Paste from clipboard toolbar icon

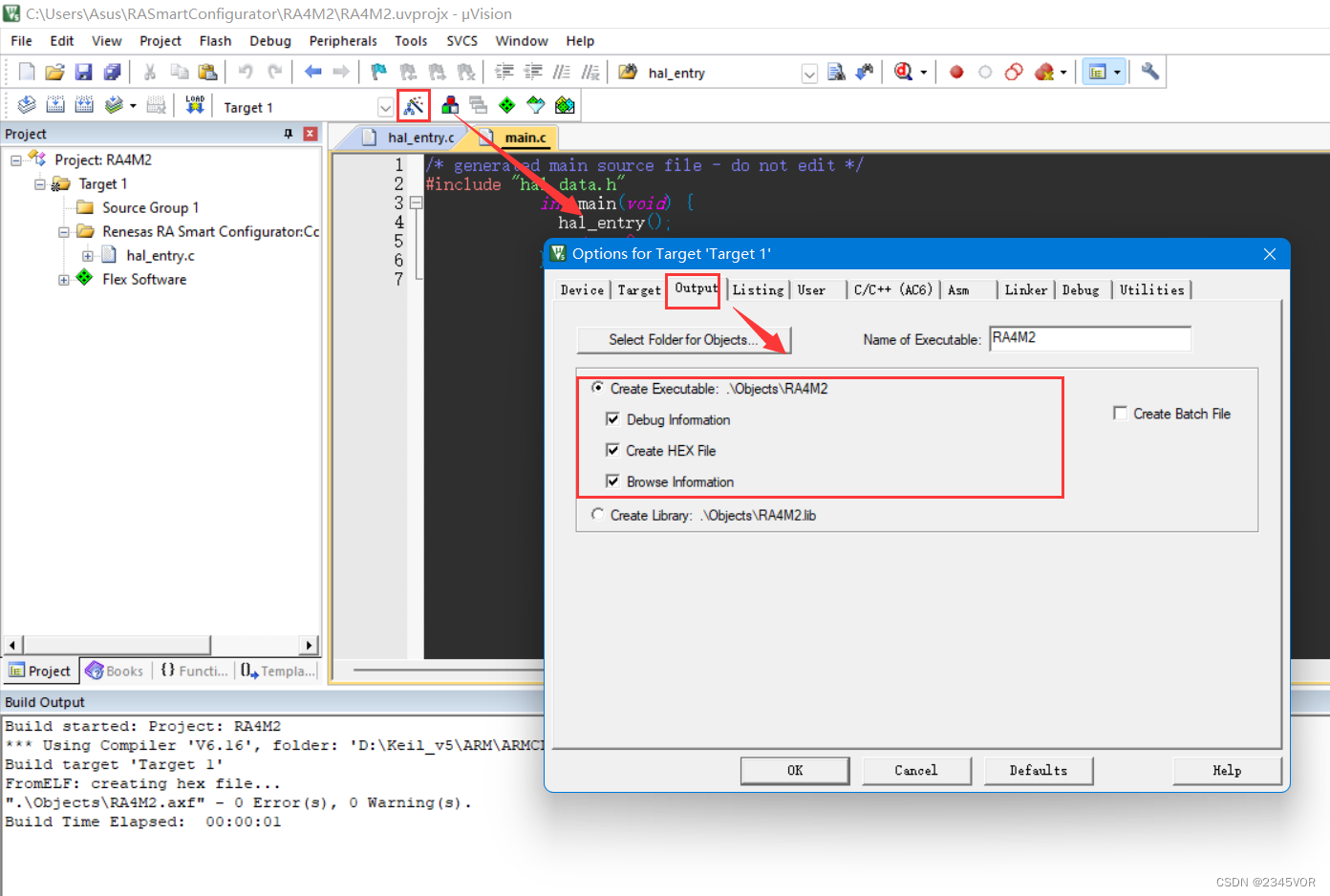207,72
